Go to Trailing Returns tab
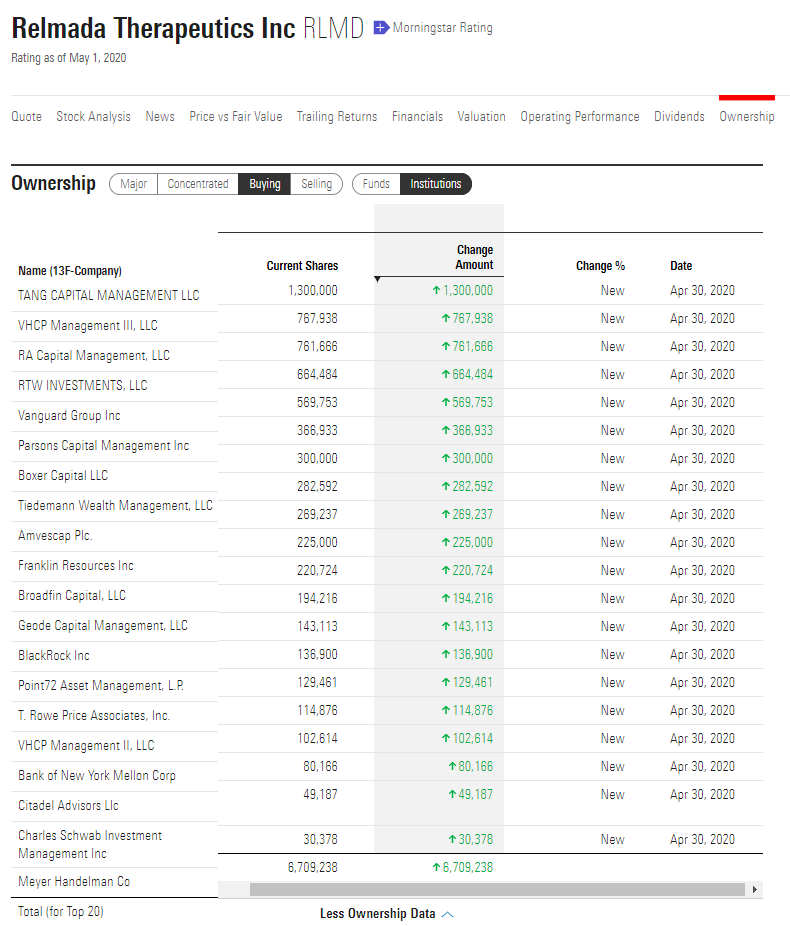Viewport: 790px width, 926px height. click(337, 116)
